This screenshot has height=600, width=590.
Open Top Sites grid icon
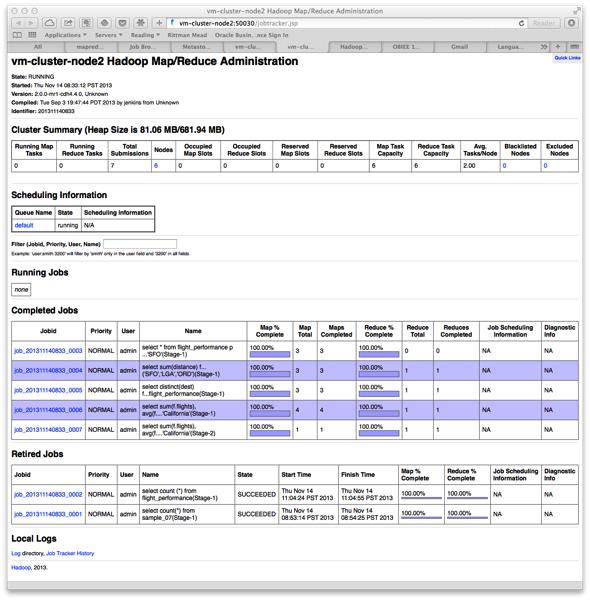point(33,35)
